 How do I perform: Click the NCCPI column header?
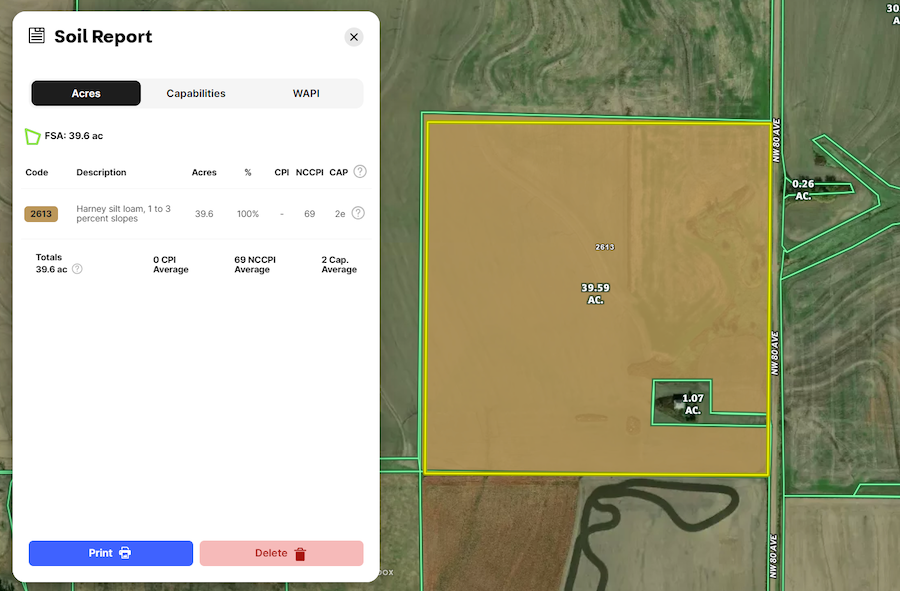tap(310, 173)
